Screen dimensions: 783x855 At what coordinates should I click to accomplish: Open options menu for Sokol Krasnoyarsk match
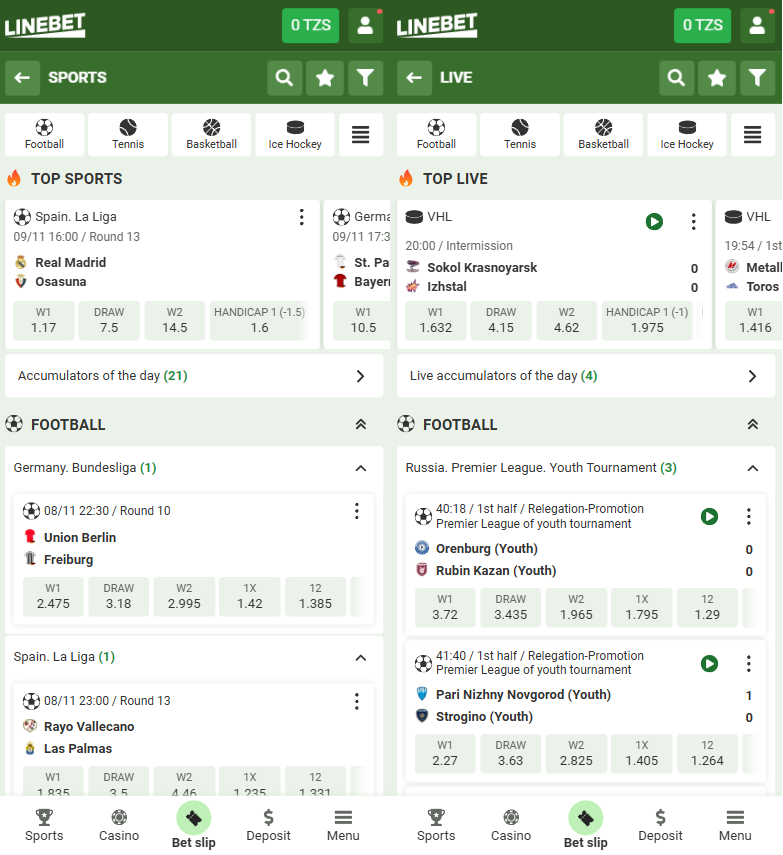[694, 222]
